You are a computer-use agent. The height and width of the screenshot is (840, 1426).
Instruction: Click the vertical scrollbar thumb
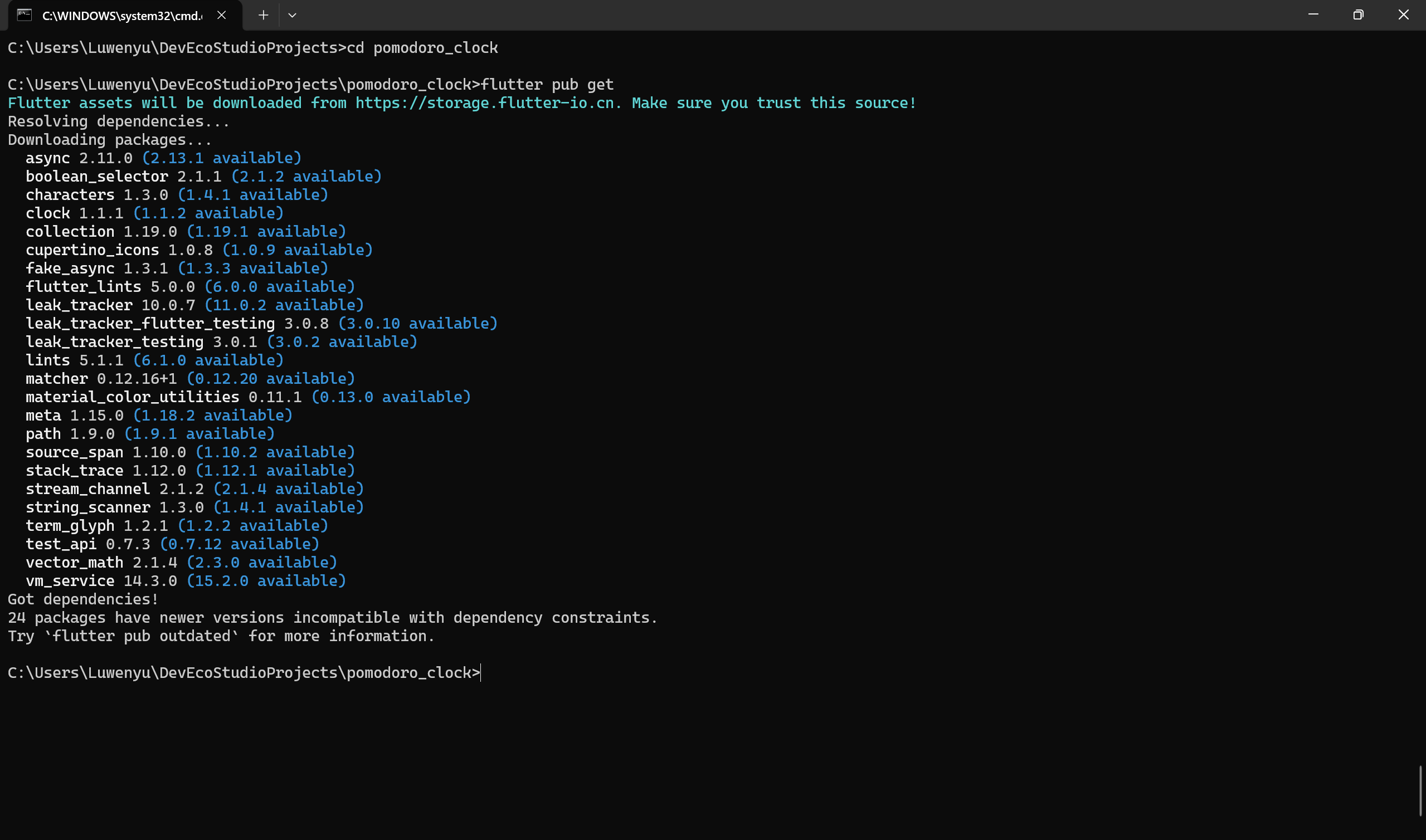coord(1420,790)
